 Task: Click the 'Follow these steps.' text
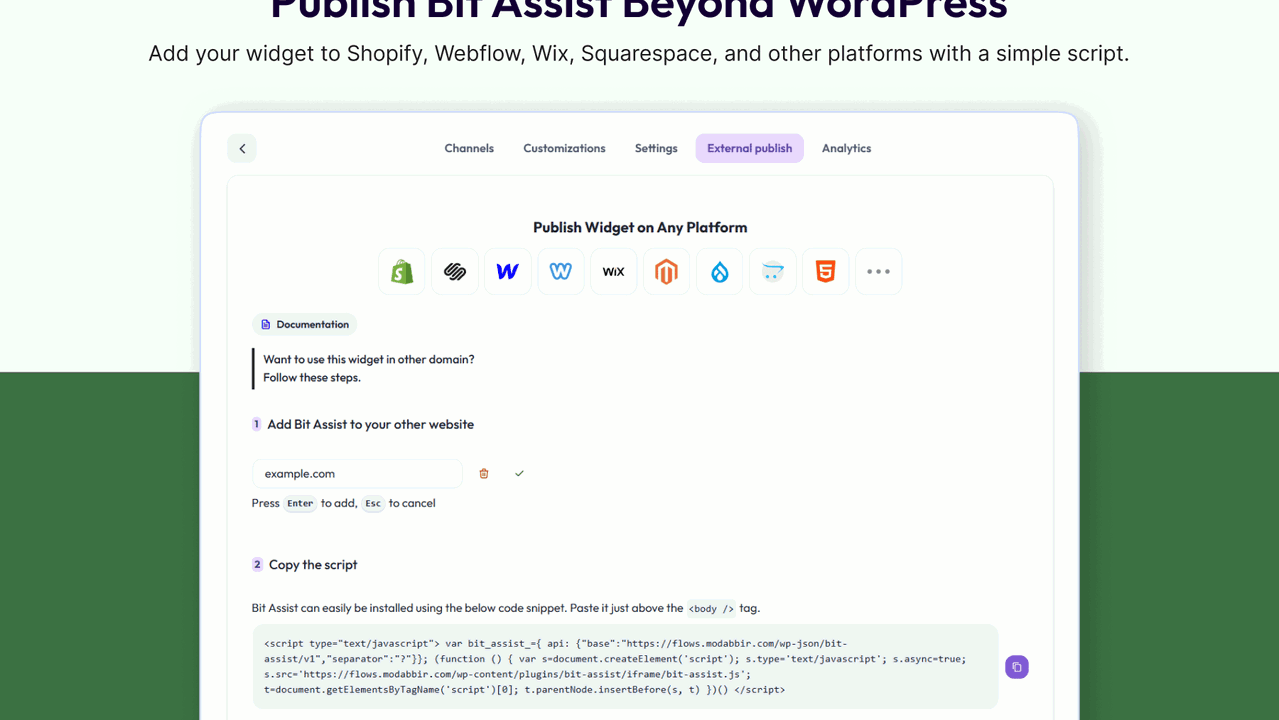point(312,378)
